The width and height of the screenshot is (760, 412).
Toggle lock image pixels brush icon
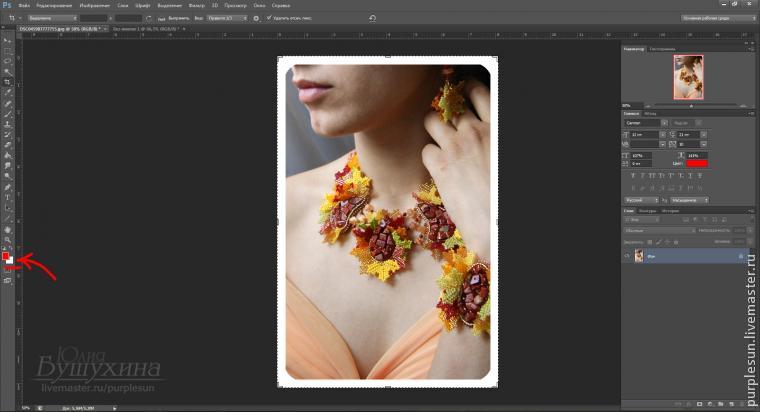(659, 242)
